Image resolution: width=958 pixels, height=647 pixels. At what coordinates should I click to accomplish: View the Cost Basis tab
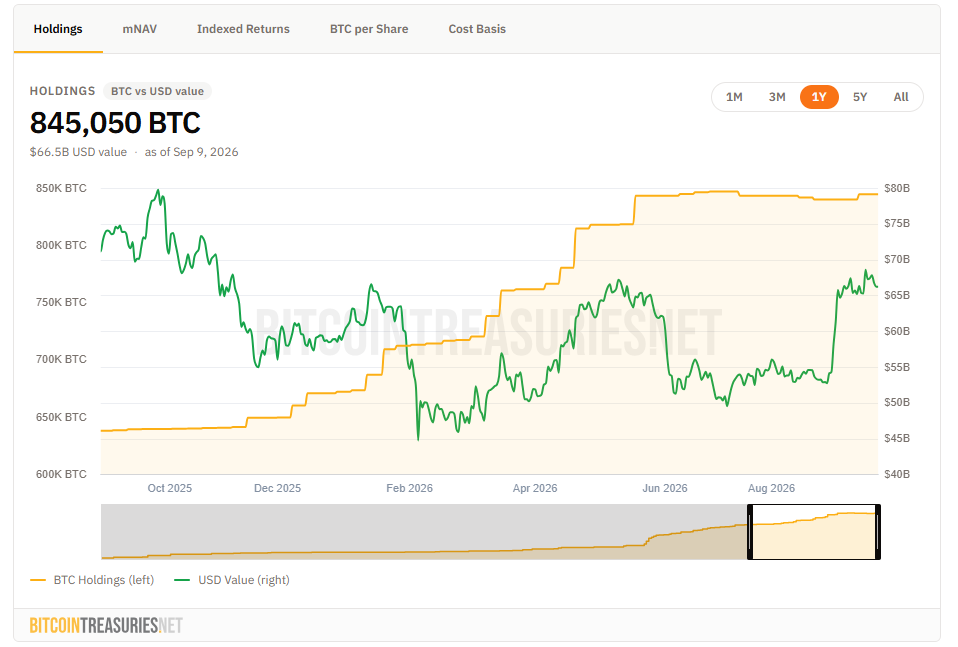tap(477, 29)
